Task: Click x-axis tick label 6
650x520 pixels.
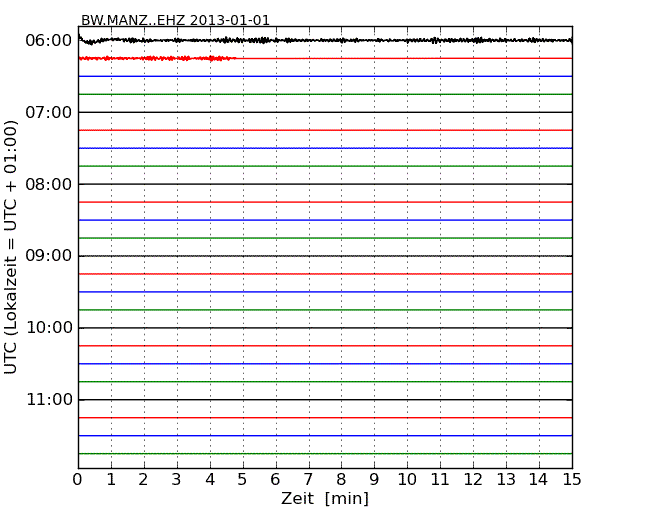Action: [275, 480]
